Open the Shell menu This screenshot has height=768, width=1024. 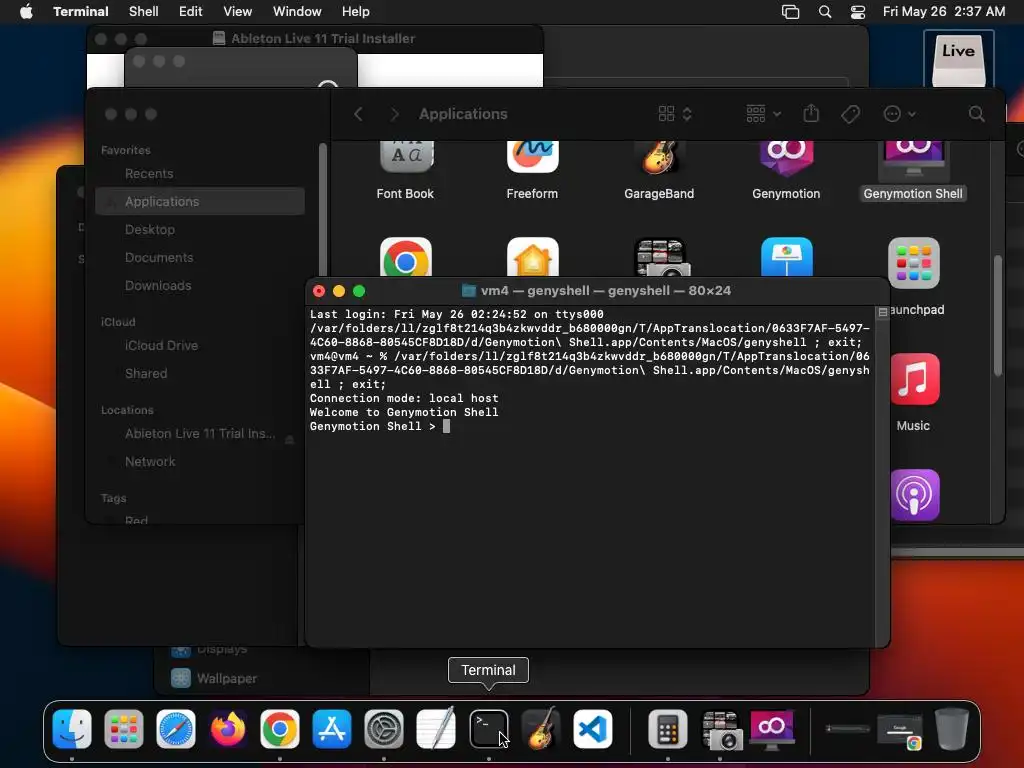click(144, 12)
